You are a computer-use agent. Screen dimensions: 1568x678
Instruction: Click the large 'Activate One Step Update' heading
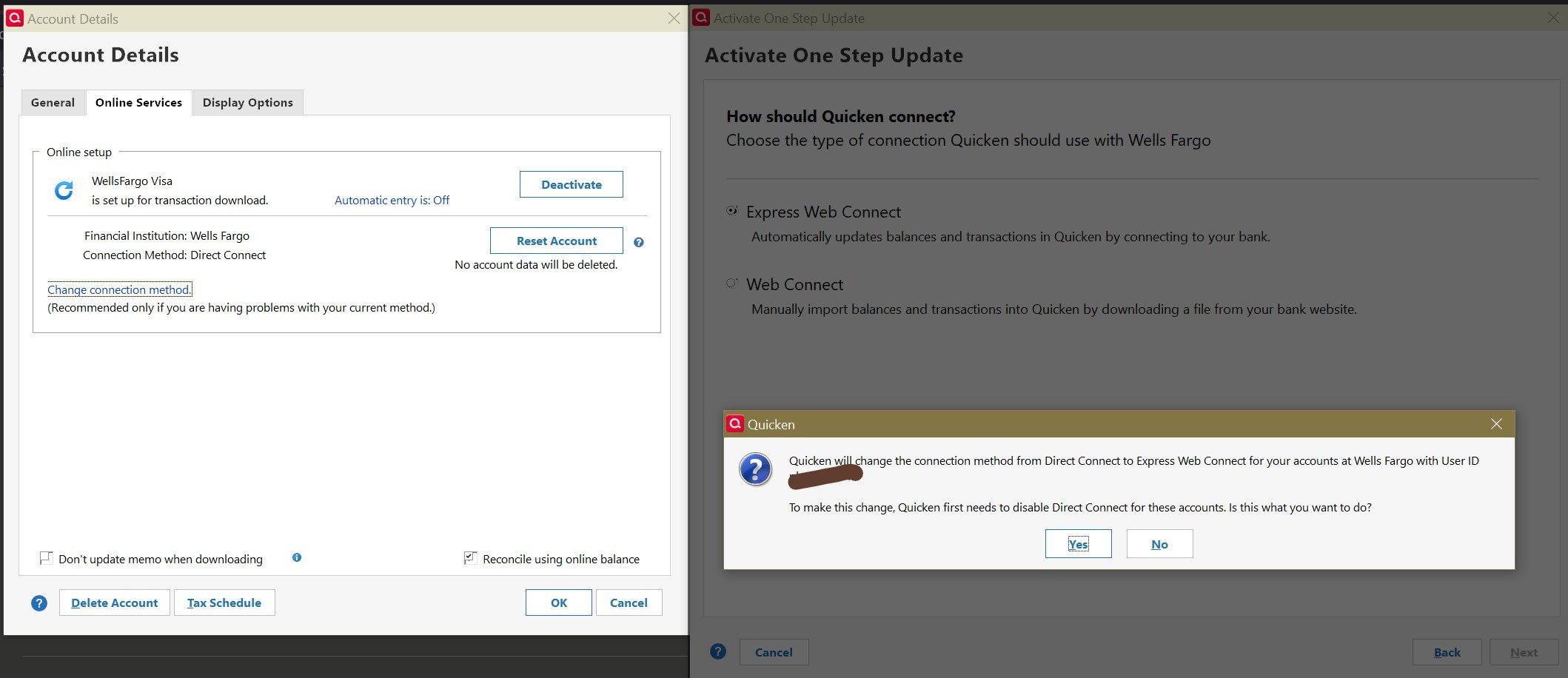click(x=834, y=56)
